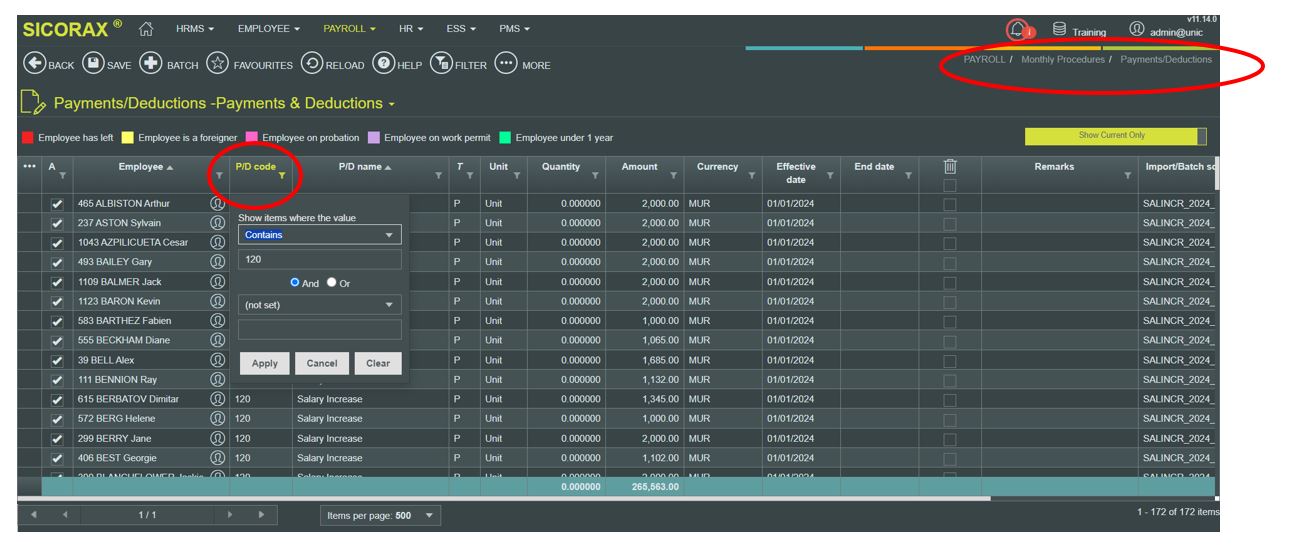
Task: Click the Reload icon
Action: [311, 64]
